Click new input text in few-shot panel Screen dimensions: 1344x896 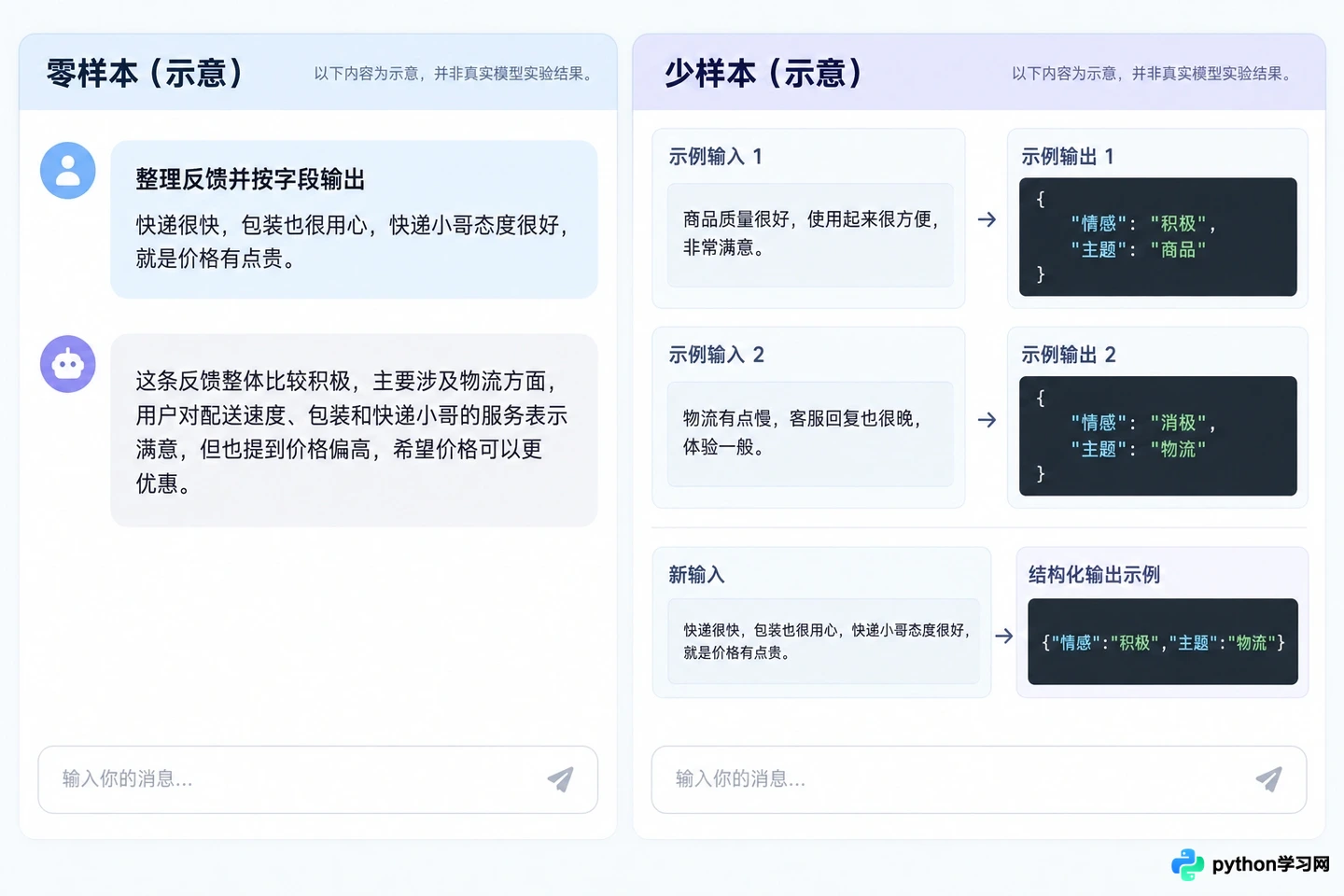[826, 641]
